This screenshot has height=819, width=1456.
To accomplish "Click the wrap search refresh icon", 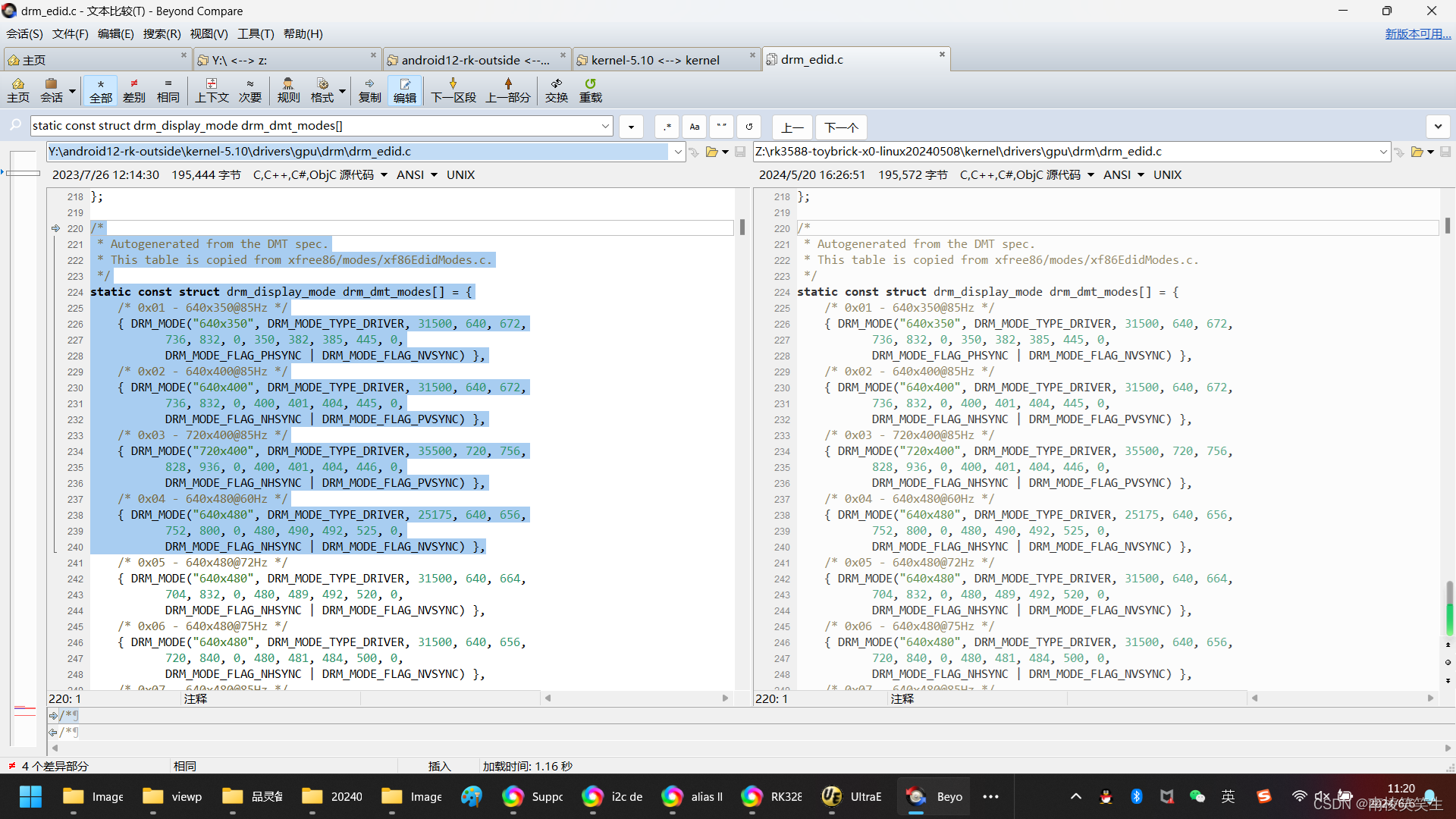I will coord(749,127).
